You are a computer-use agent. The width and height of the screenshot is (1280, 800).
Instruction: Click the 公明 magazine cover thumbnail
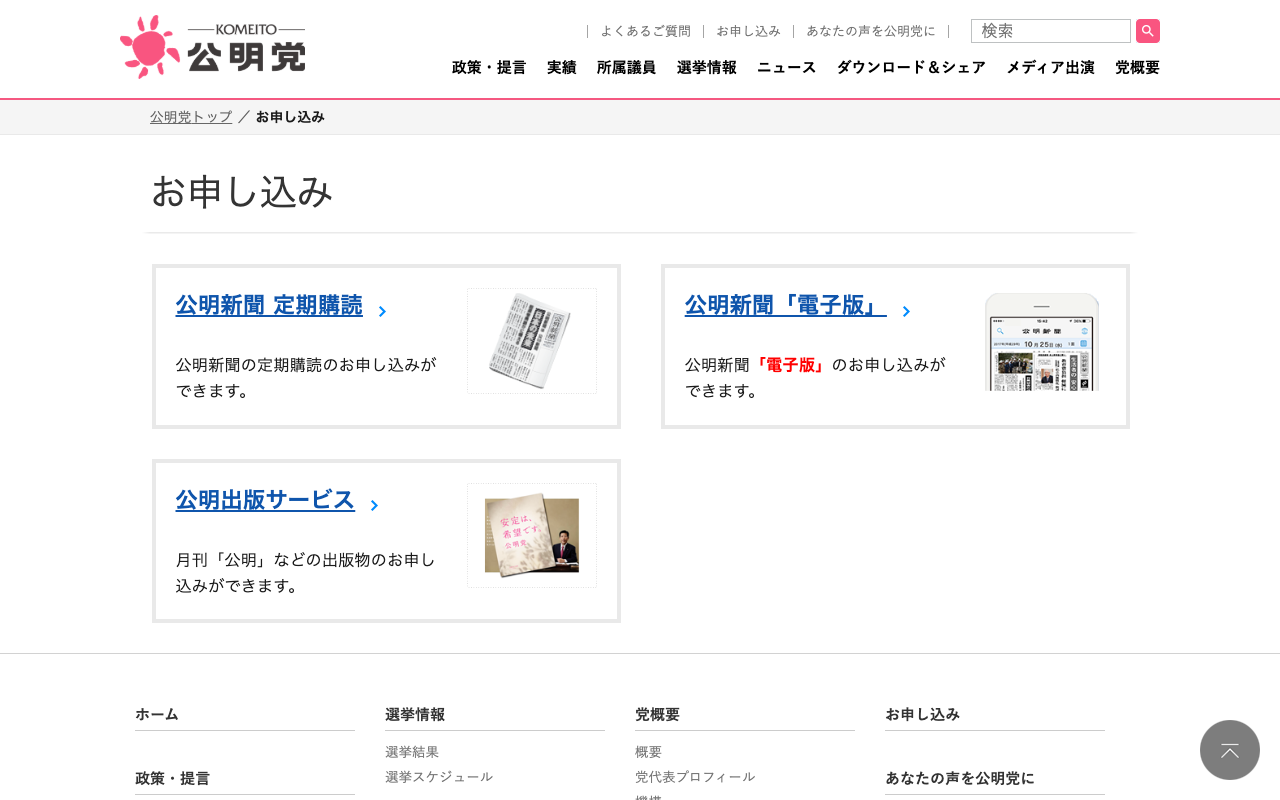532,535
